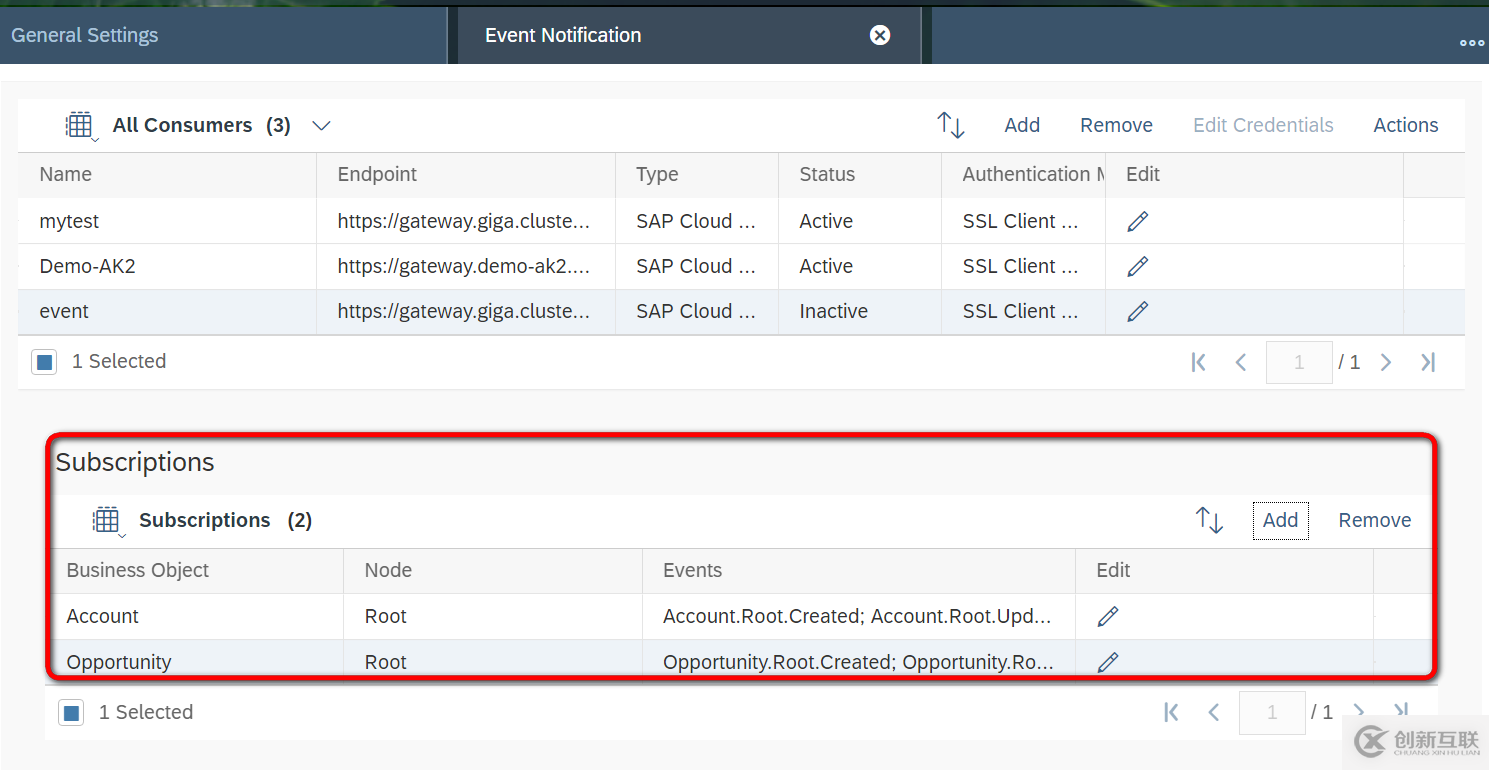Open the sort icon in the consumers toolbar
The image size is (1489, 770).
point(950,125)
